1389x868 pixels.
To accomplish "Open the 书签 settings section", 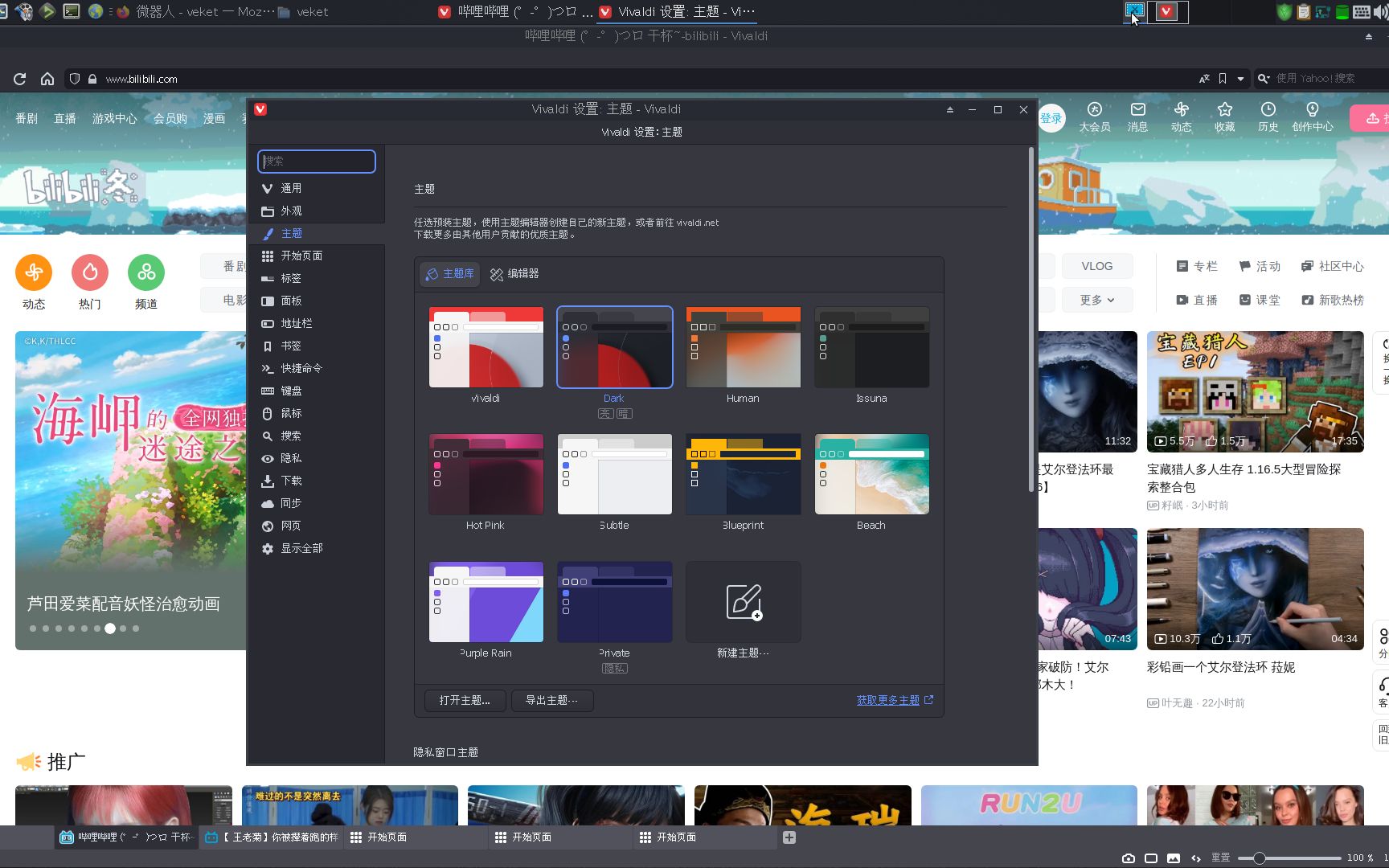I will pyautogui.click(x=317, y=346).
